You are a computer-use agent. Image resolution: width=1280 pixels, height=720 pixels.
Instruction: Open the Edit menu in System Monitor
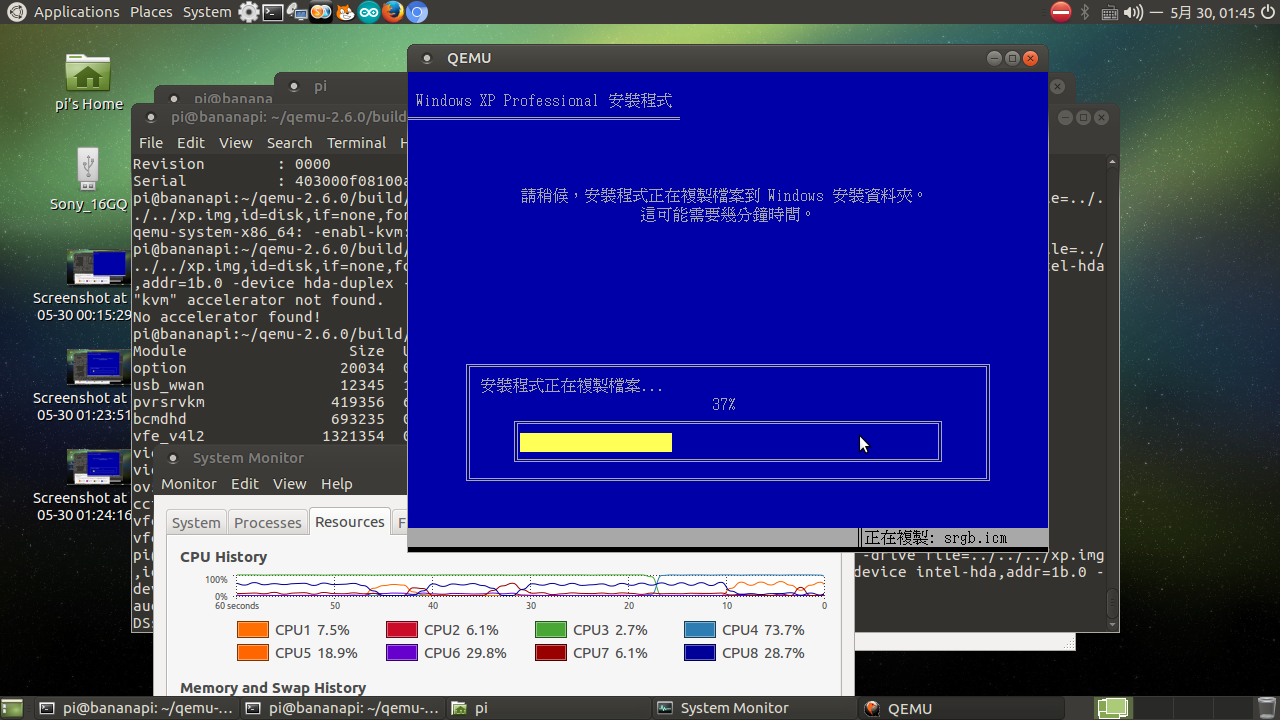point(245,484)
